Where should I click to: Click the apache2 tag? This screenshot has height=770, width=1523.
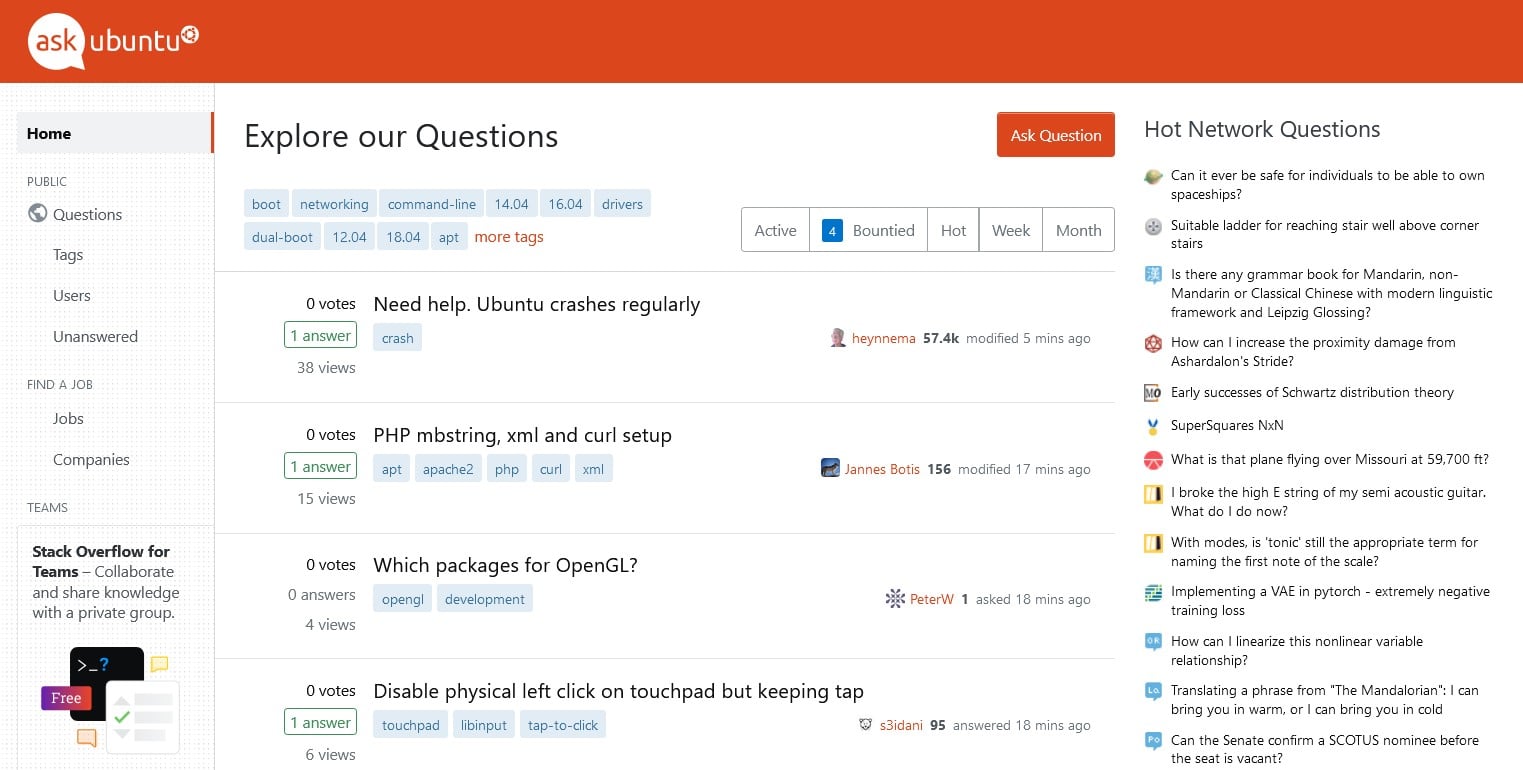[448, 469]
